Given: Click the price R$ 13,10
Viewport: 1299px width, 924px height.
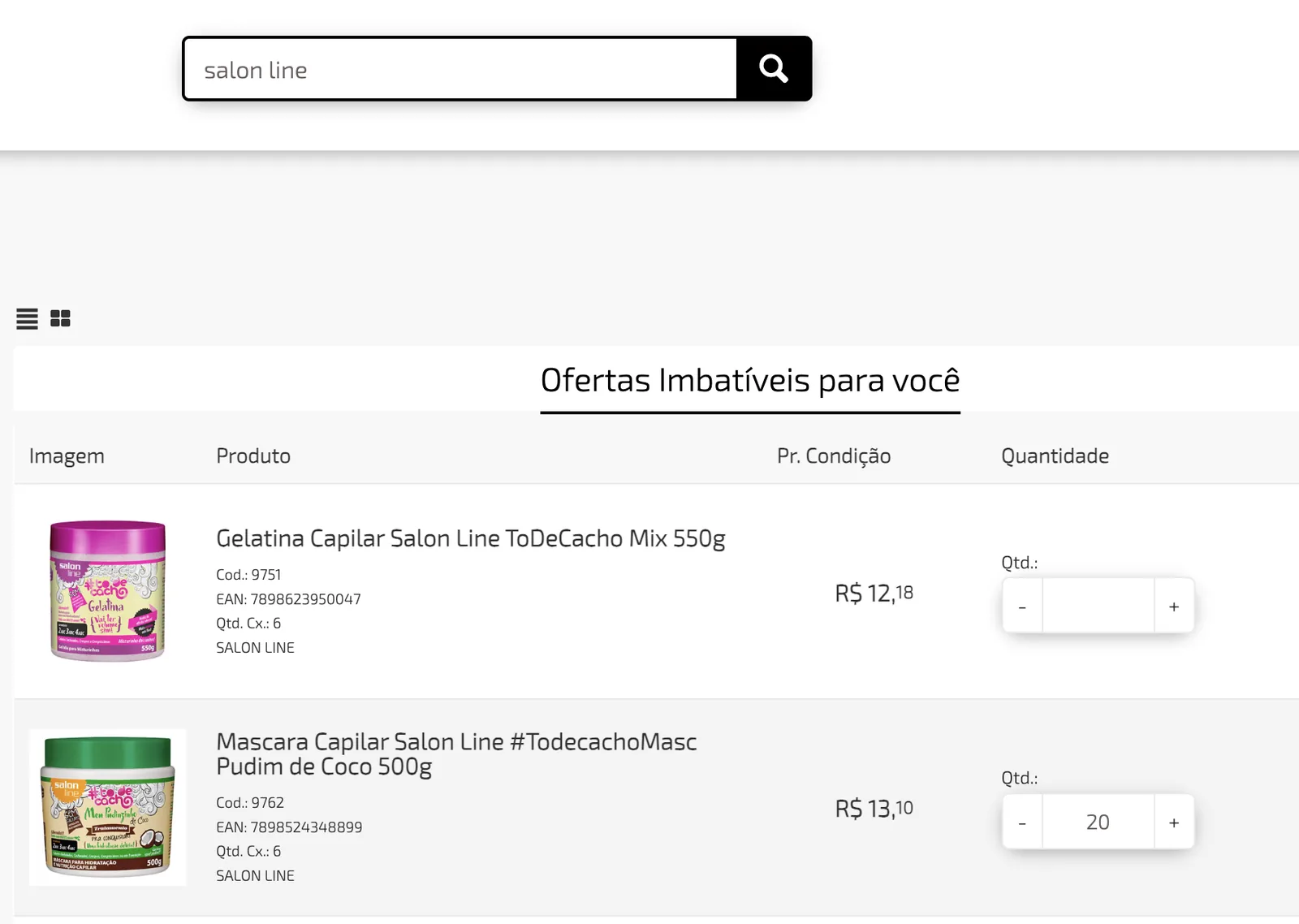Looking at the screenshot, I should tap(874, 809).
